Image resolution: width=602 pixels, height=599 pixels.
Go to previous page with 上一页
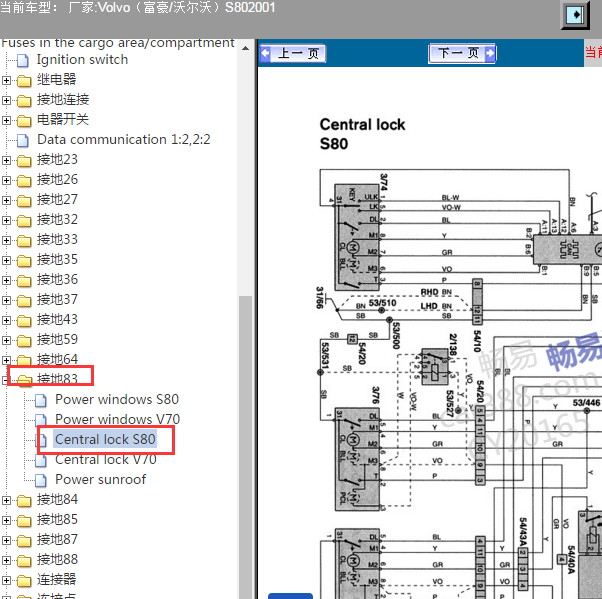point(293,53)
